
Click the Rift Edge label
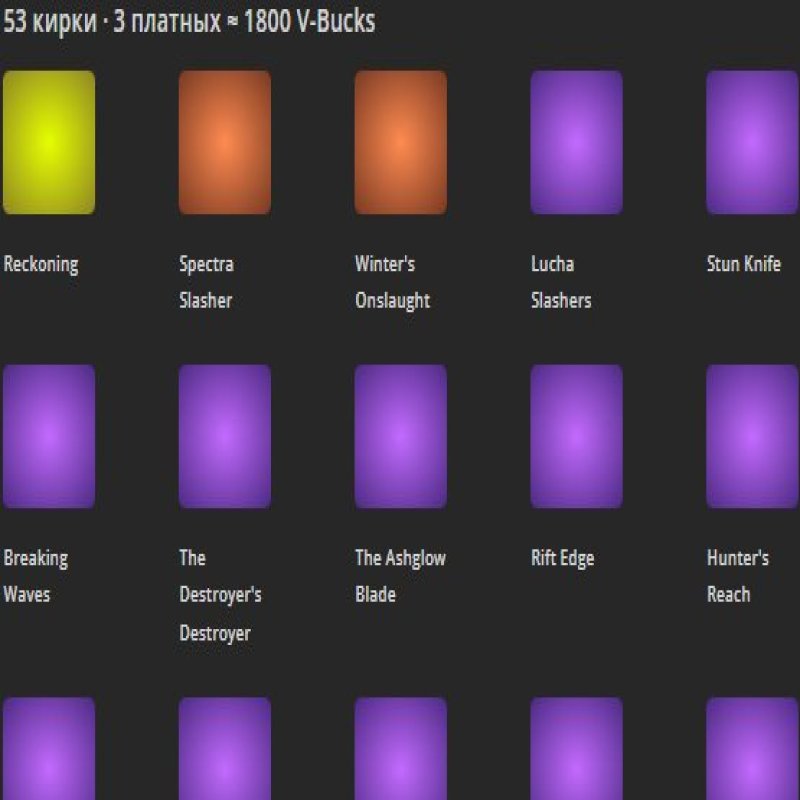click(x=560, y=558)
